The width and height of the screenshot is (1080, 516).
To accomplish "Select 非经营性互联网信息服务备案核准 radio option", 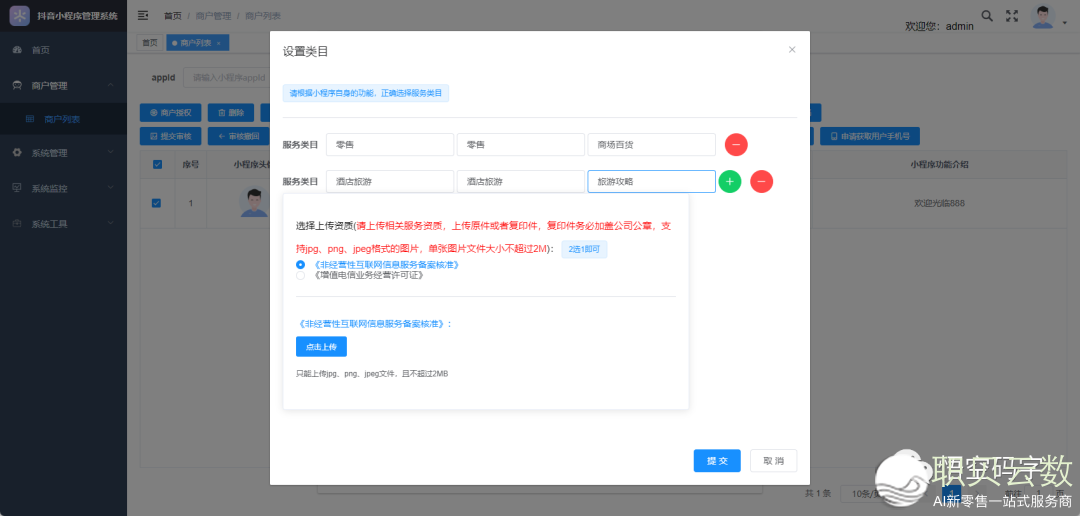I will (x=300, y=265).
